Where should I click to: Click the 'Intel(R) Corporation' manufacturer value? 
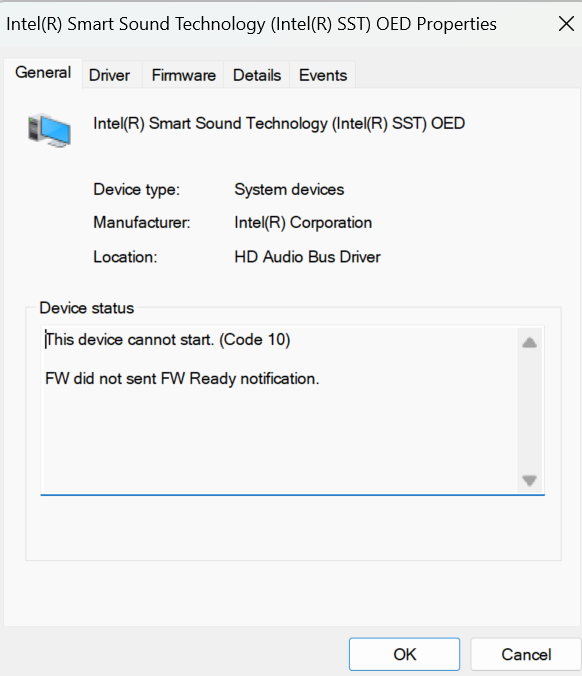[x=303, y=223]
